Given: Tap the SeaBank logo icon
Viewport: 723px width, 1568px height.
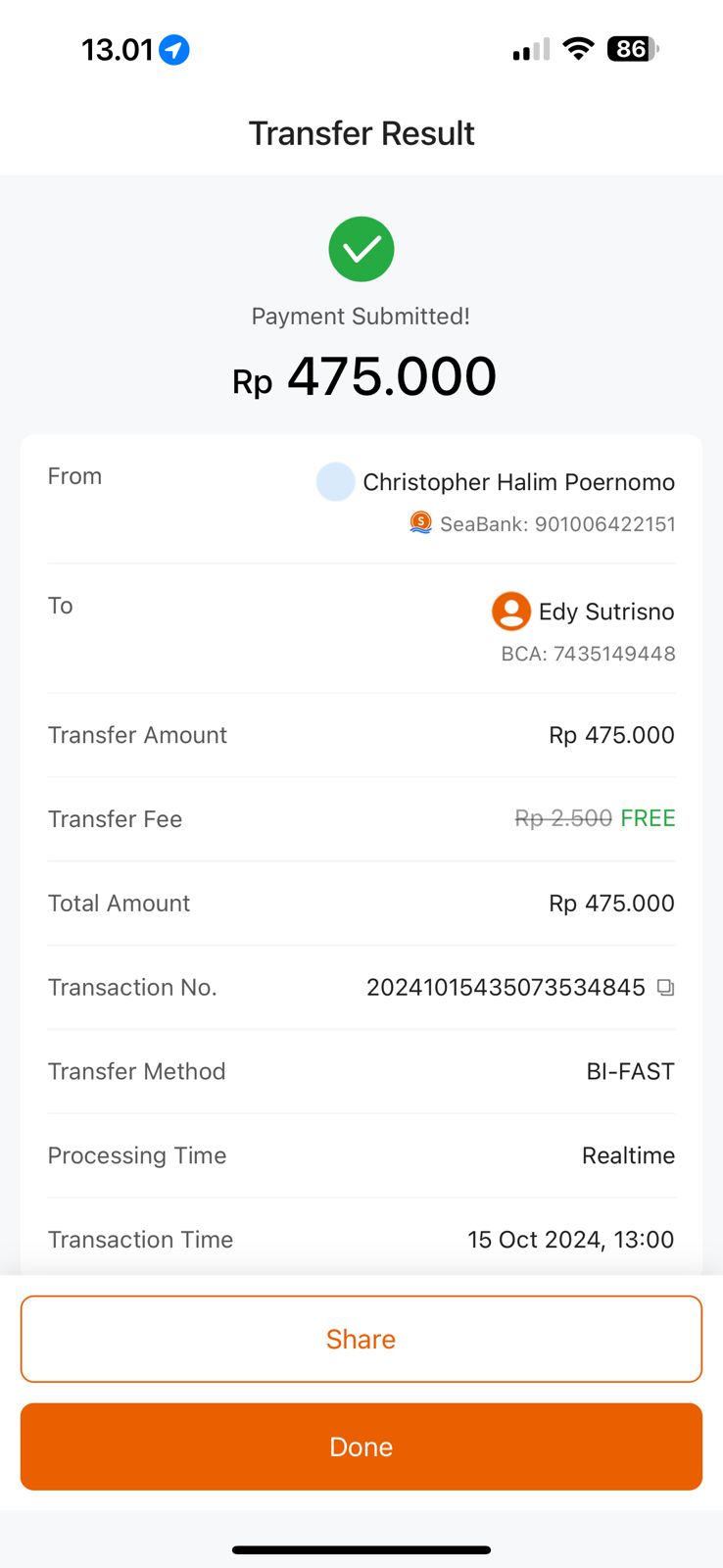Looking at the screenshot, I should coord(420,522).
